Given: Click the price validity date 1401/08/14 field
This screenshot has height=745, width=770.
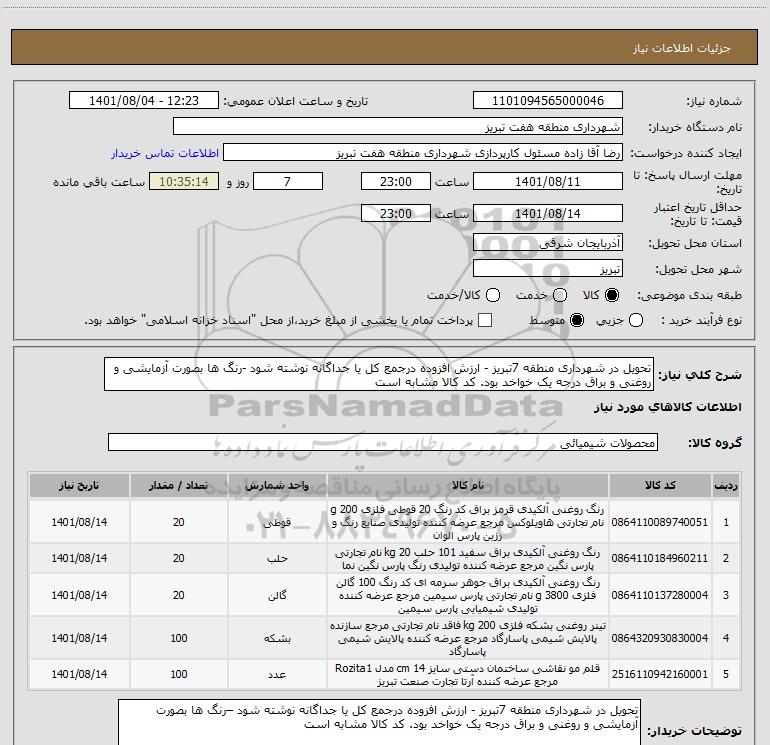Looking at the screenshot, I should click(548, 214).
